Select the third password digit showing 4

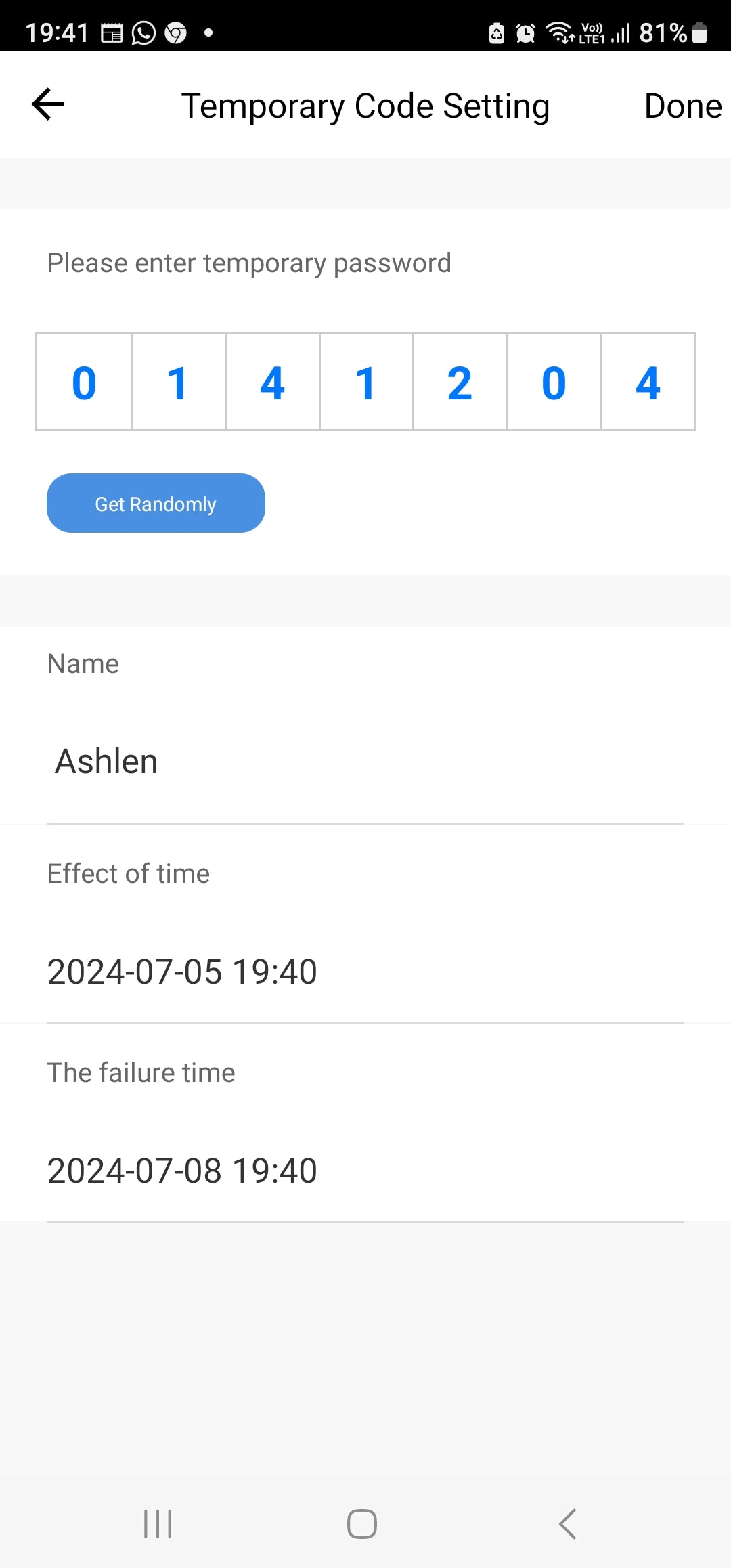coord(272,382)
